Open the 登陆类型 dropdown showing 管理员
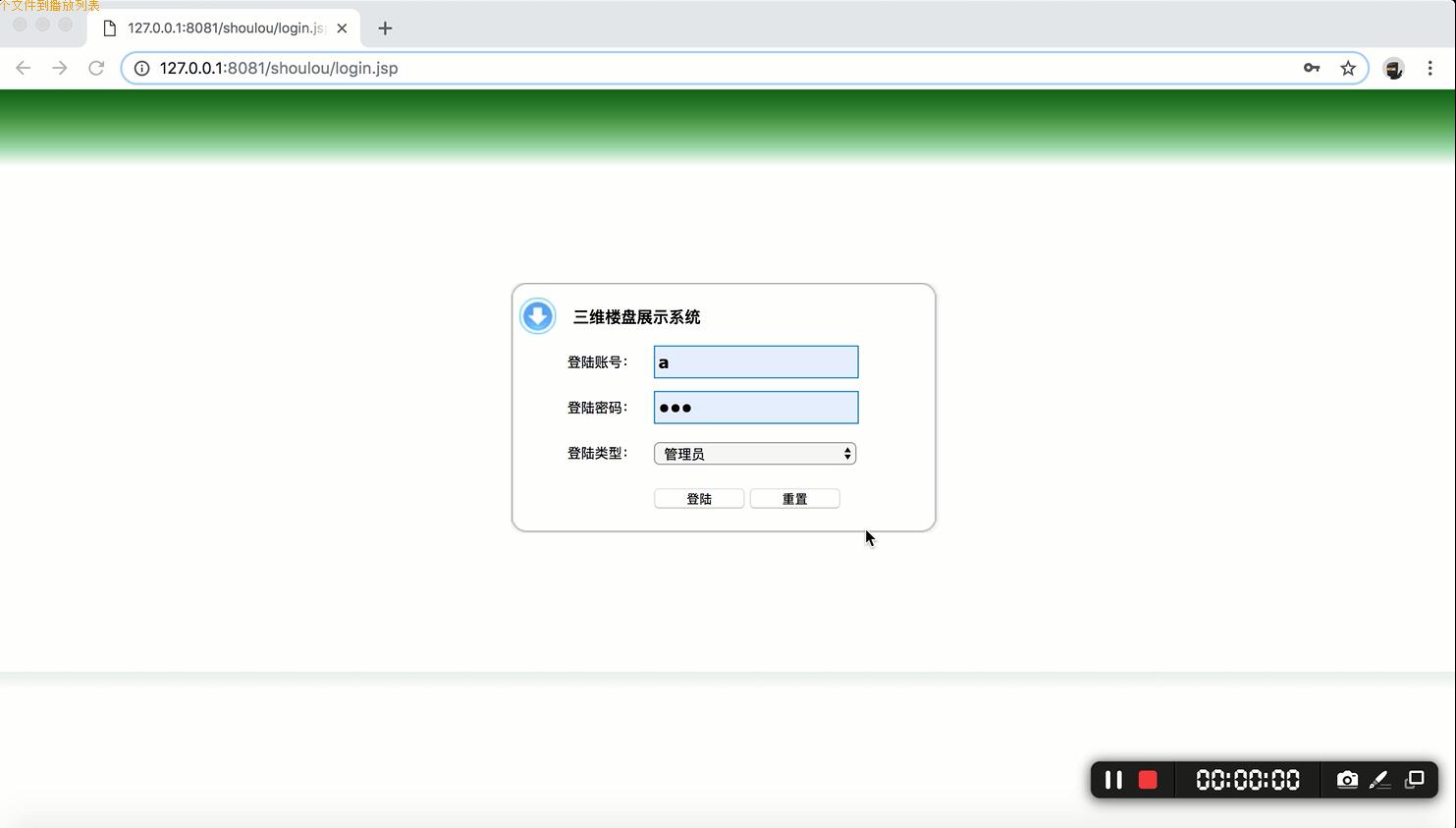This screenshot has width=1456, height=828. [755, 453]
